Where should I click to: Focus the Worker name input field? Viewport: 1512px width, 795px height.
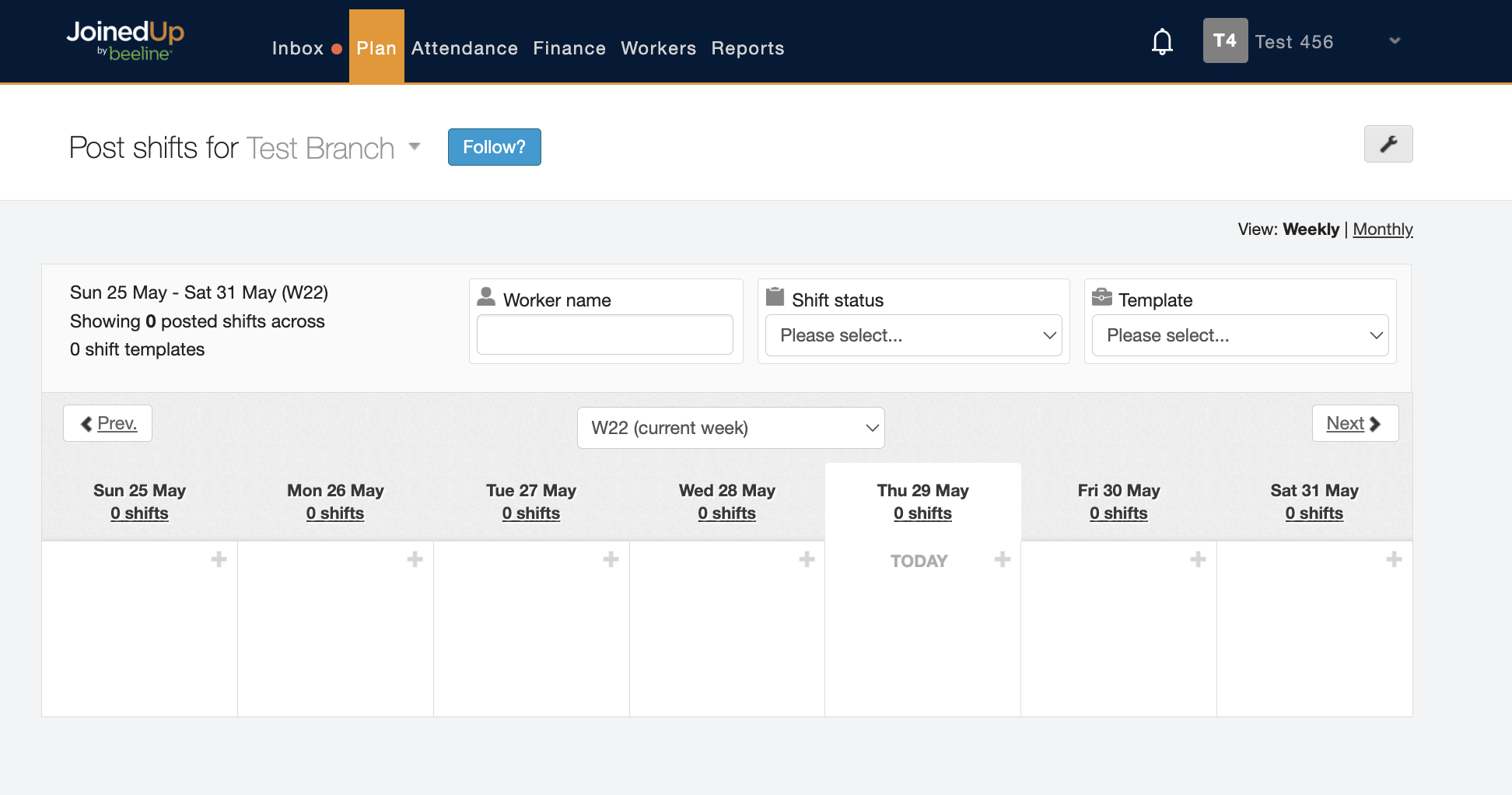[604, 334]
